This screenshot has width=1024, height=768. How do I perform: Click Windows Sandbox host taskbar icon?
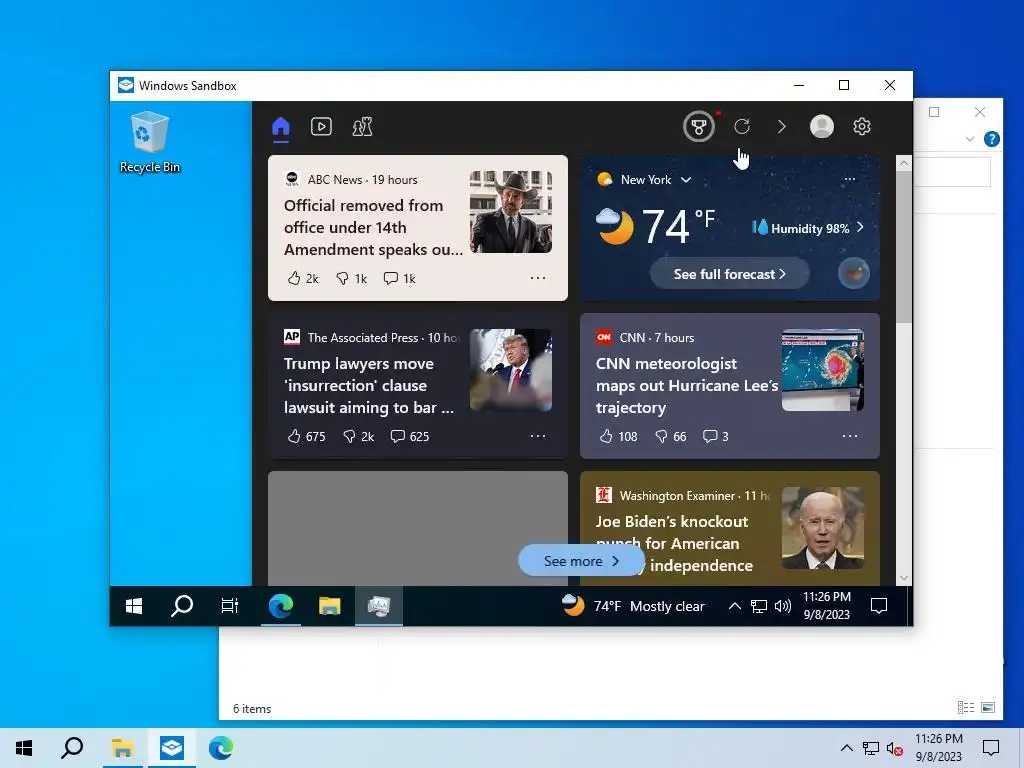[172, 748]
